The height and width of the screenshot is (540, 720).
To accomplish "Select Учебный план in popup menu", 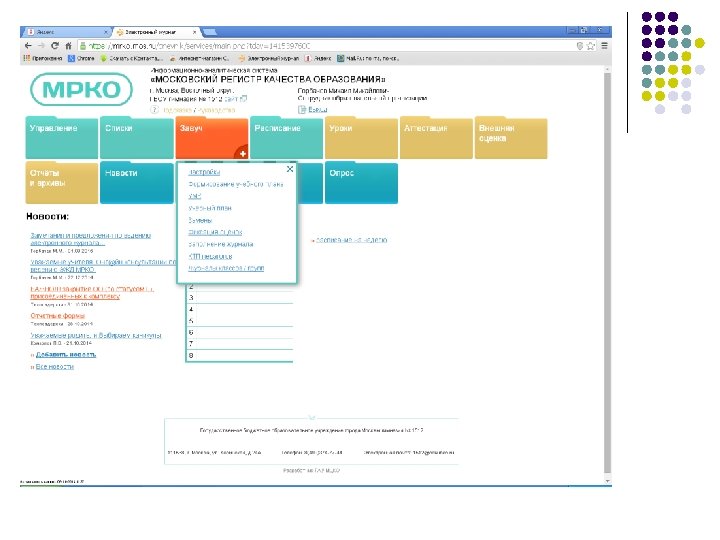I will pos(210,208).
